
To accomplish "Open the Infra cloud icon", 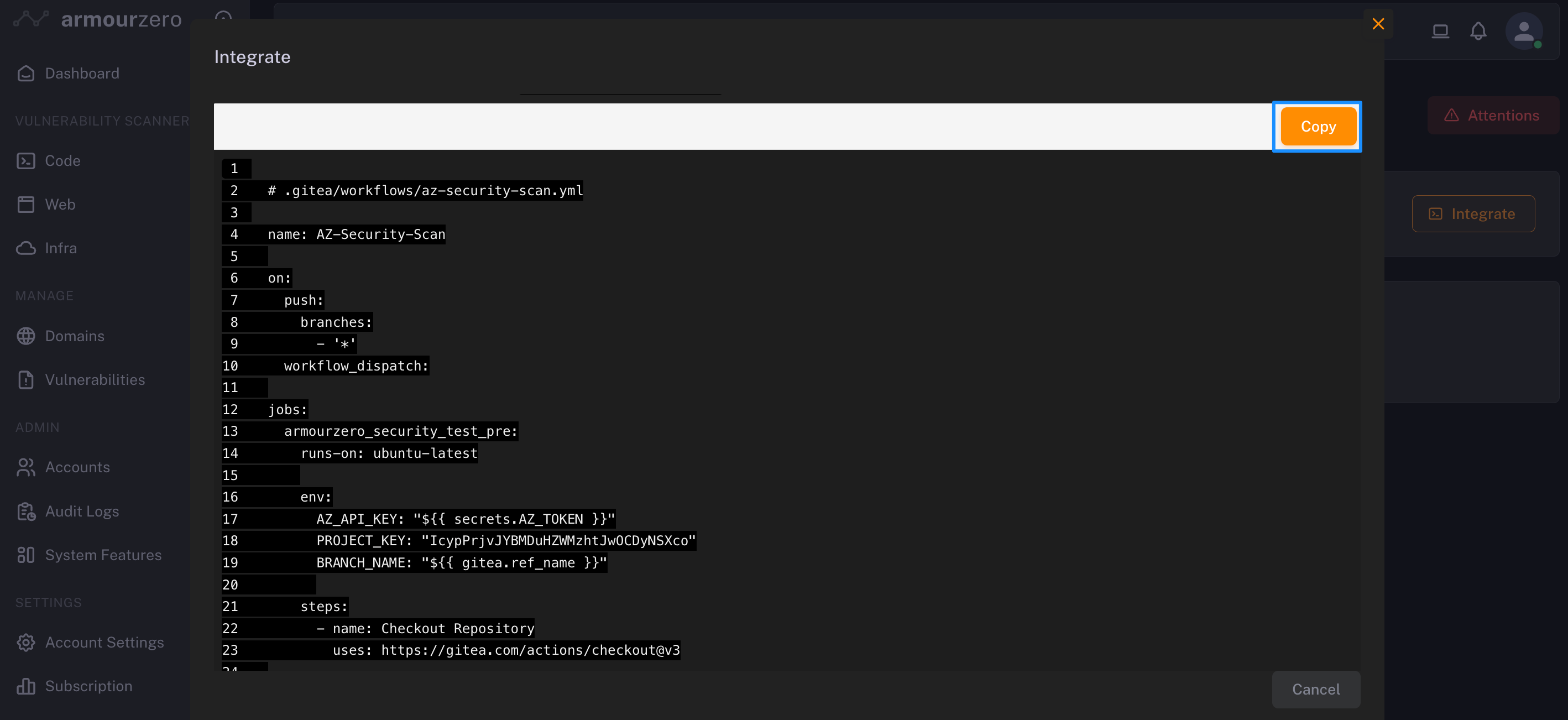I will (25, 248).
